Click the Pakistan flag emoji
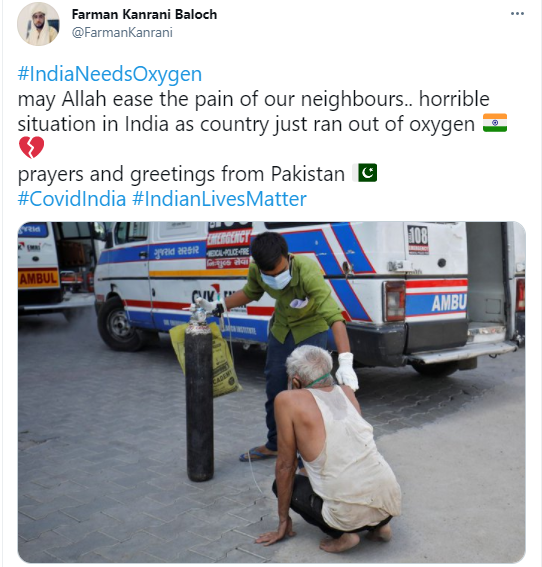542x567 pixels. click(365, 173)
